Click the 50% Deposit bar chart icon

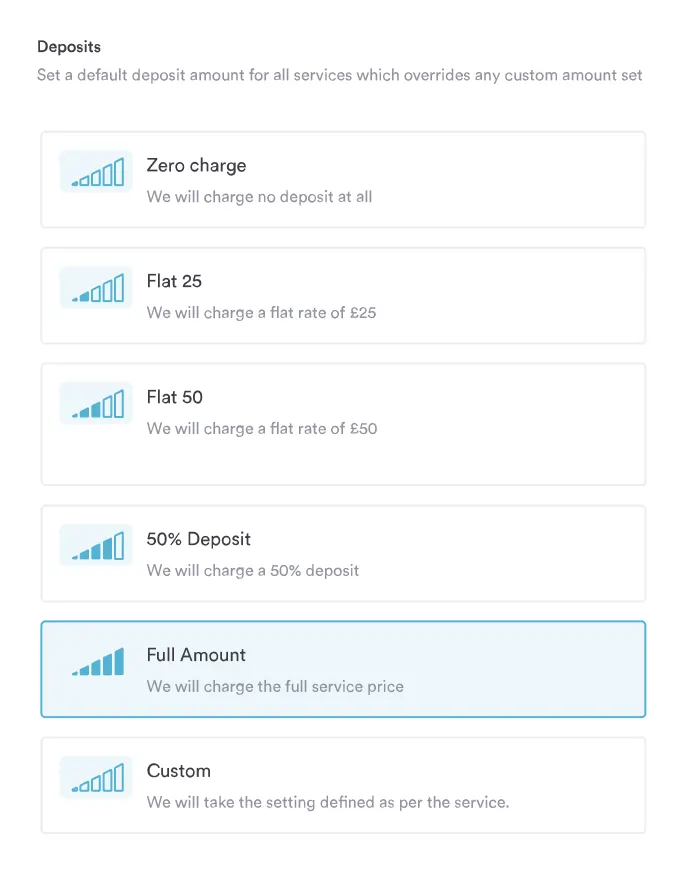coord(95,545)
